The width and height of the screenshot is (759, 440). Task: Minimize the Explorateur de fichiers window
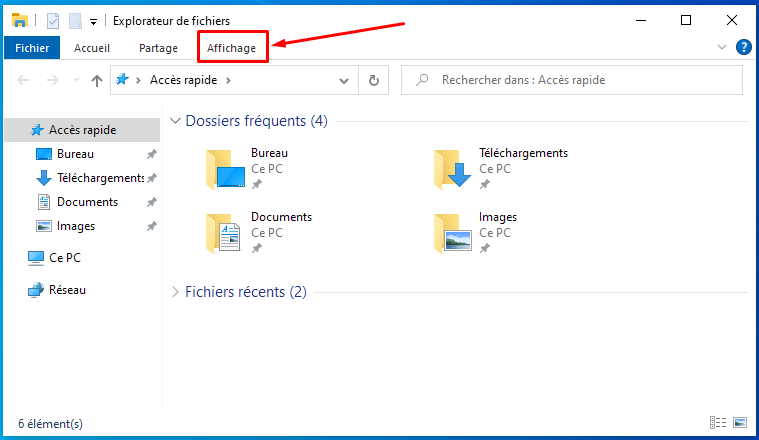click(x=641, y=20)
